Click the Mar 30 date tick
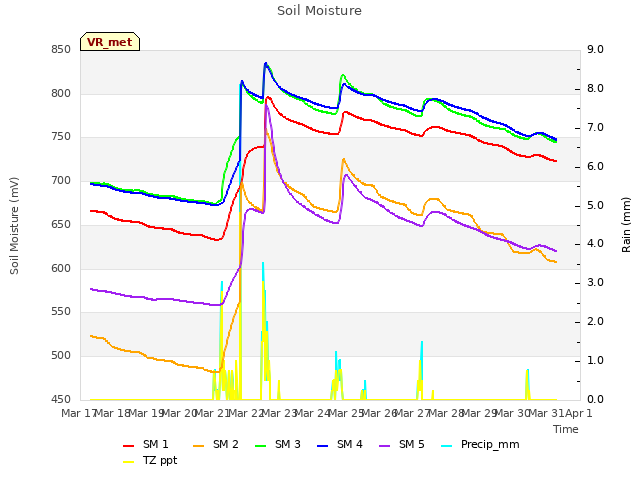This screenshot has height=480, width=640. coord(513,414)
